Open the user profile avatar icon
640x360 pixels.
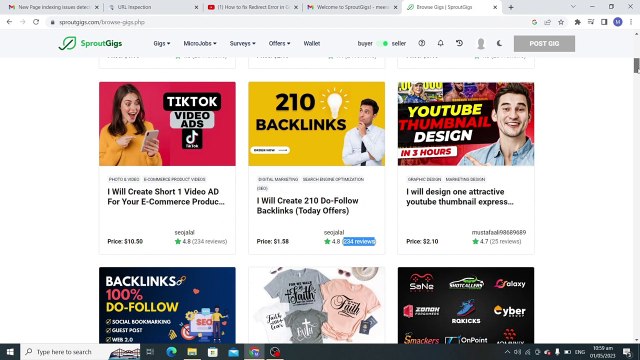pyautogui.click(x=481, y=43)
